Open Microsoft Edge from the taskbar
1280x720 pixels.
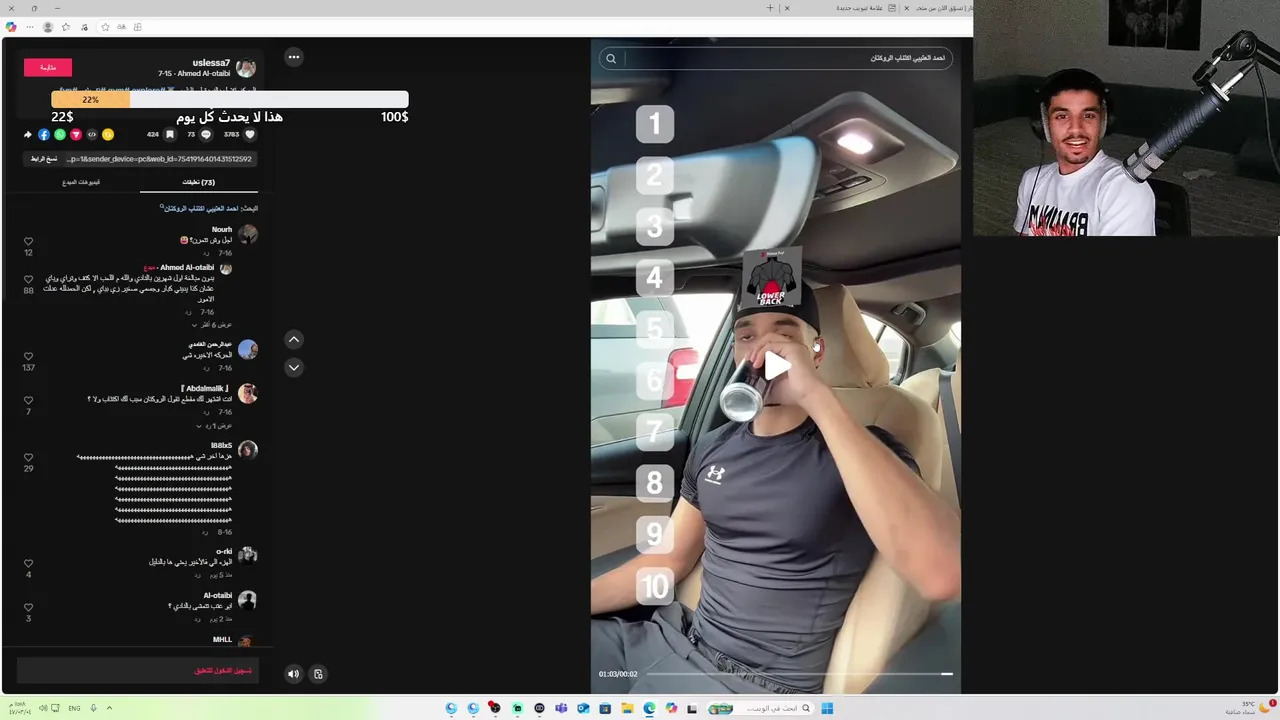click(649, 708)
